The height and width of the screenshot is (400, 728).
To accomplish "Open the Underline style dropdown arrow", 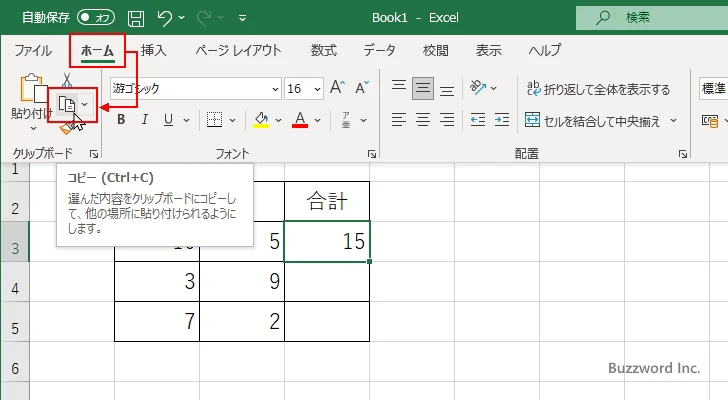I will pos(186,121).
